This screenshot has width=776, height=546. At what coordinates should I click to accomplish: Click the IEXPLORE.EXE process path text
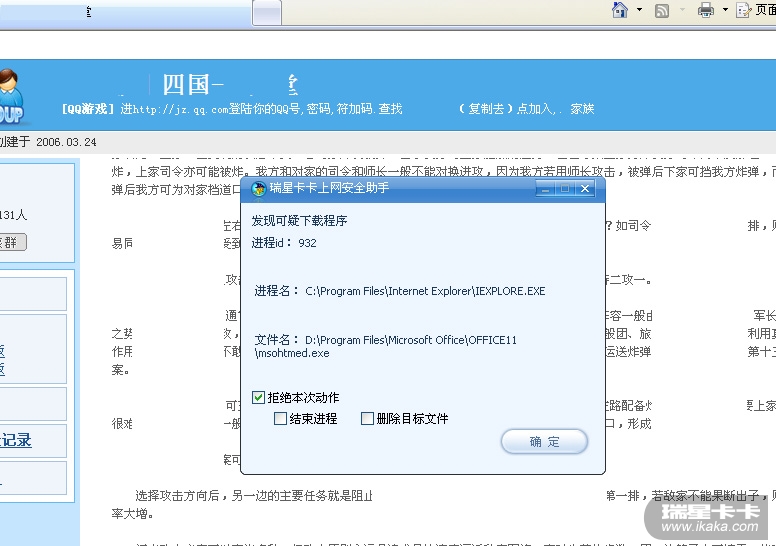click(x=425, y=291)
